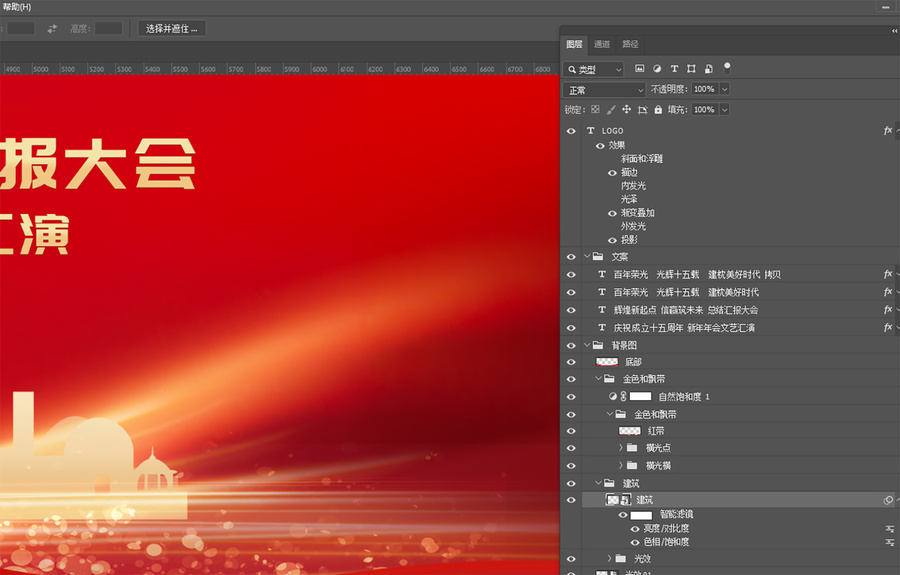Toggle visibility of 色相/饱和度 smart filter

pyautogui.click(x=635, y=542)
